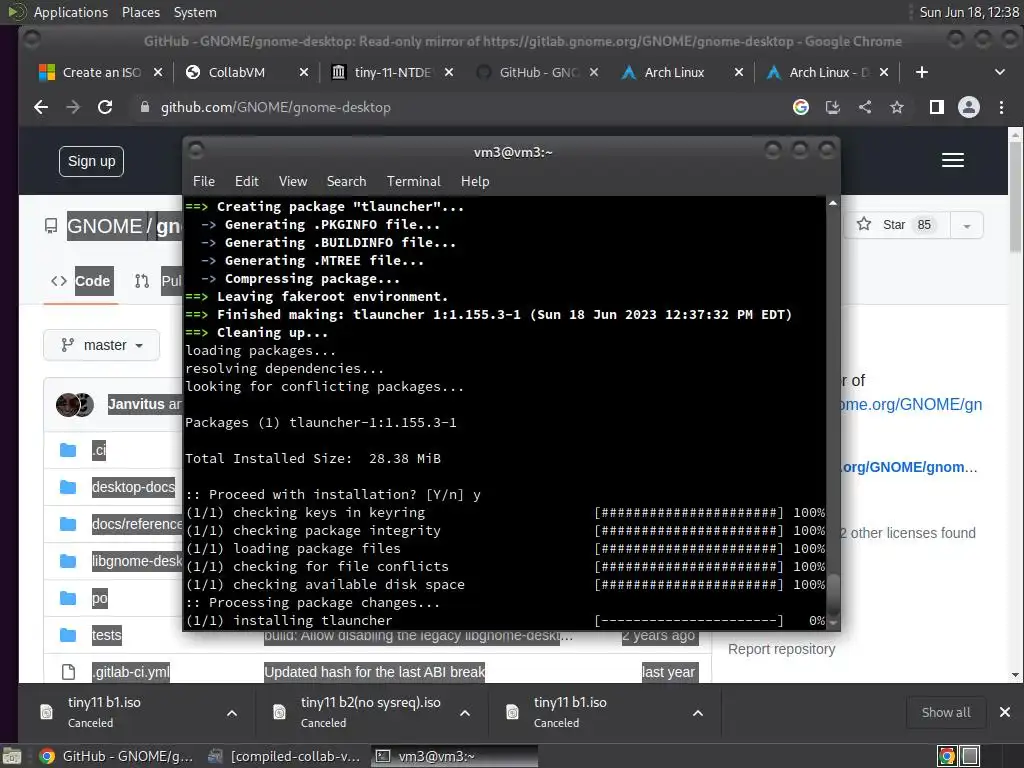Open Chrome side panel icon

(x=936, y=107)
